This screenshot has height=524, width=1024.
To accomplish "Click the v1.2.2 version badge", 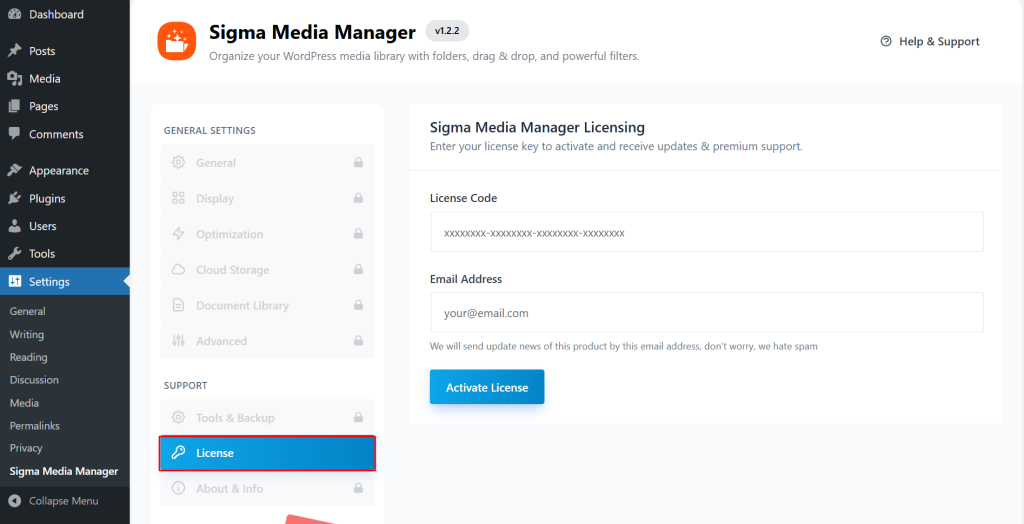I will pyautogui.click(x=447, y=31).
